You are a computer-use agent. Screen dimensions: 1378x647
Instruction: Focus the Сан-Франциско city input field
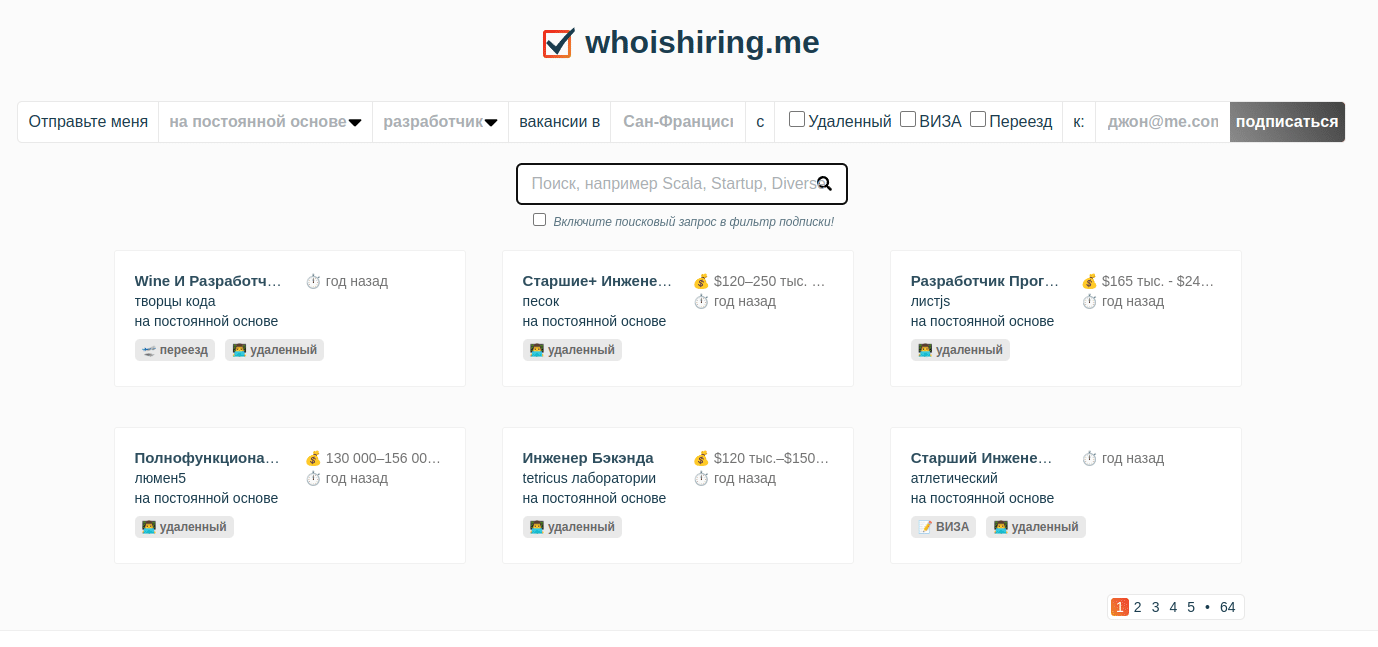click(x=678, y=122)
